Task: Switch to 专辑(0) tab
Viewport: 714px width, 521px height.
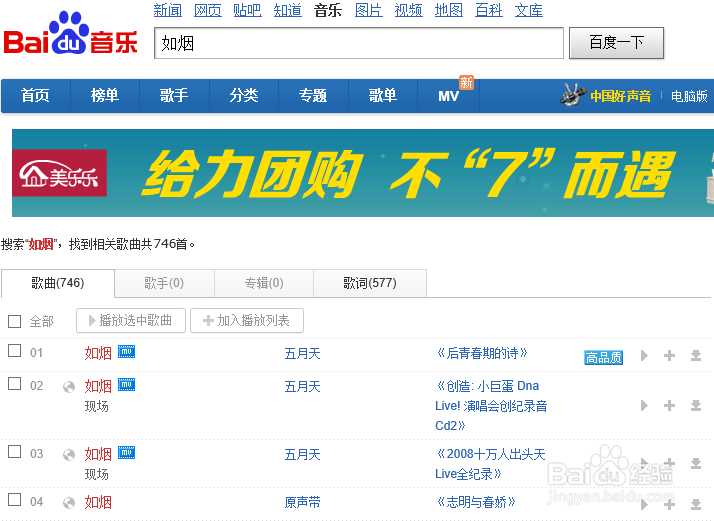Action: [264, 283]
